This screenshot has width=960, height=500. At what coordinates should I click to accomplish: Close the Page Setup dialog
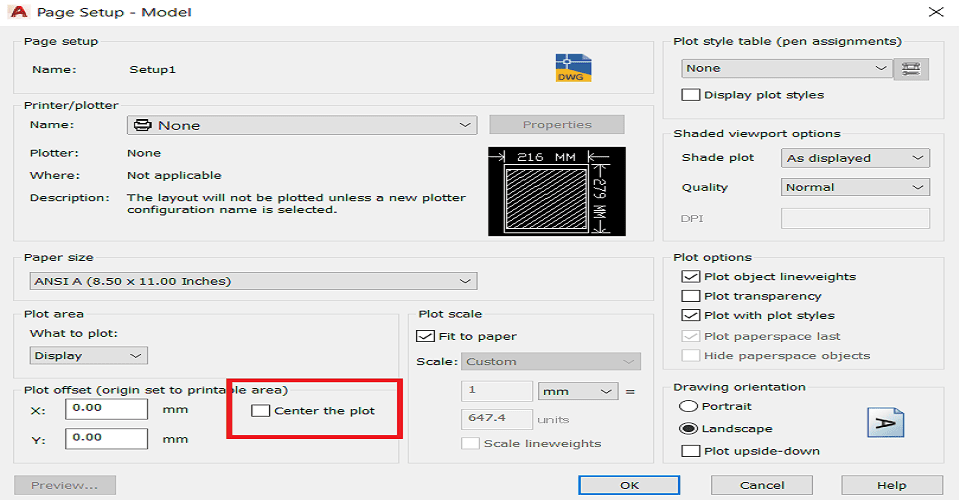click(x=936, y=12)
